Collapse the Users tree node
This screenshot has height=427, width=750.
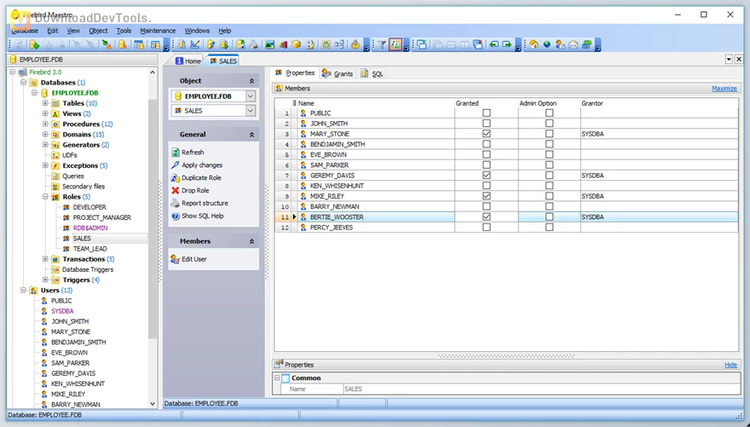23,290
